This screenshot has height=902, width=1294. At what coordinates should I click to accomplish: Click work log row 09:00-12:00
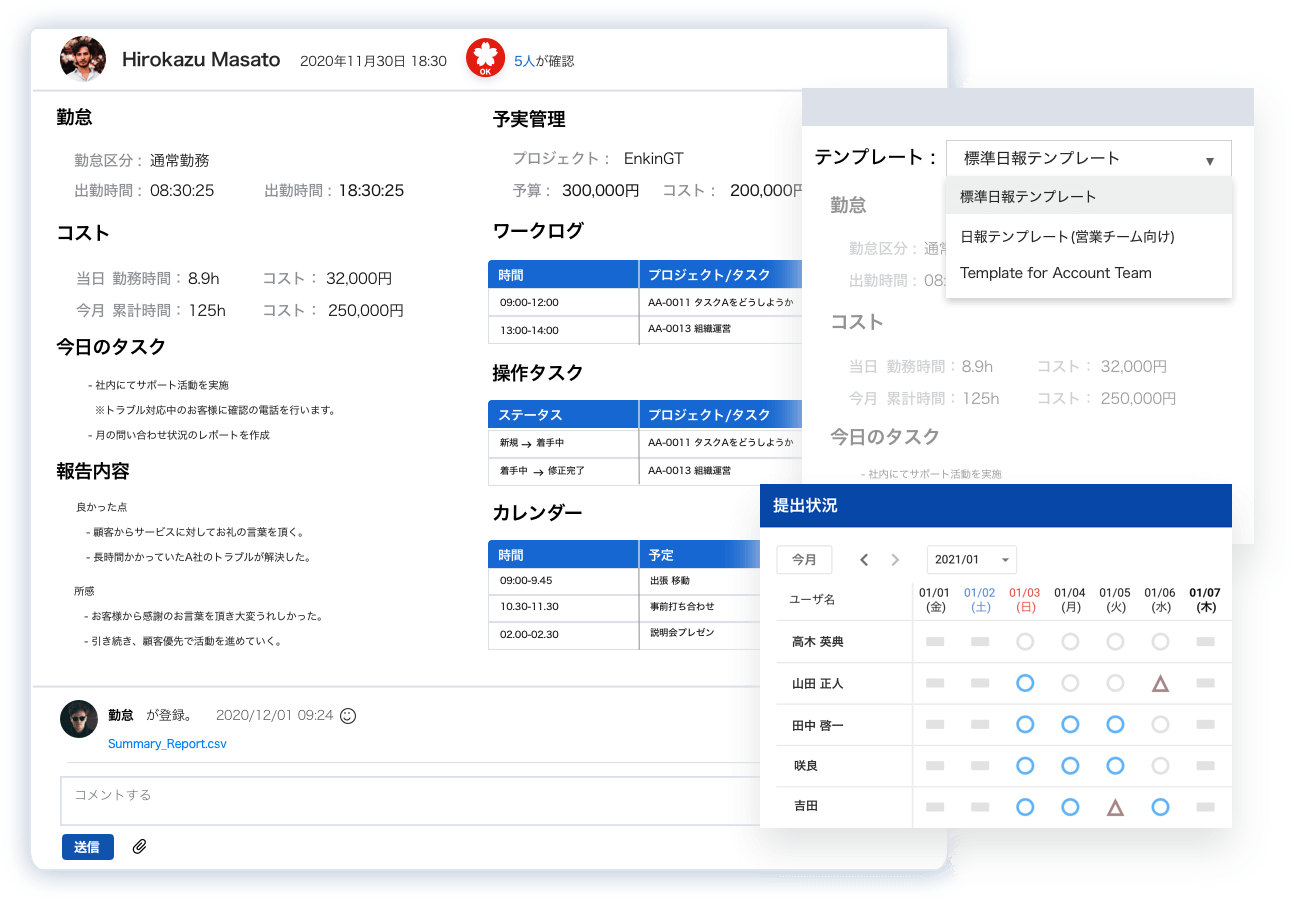coord(645,302)
